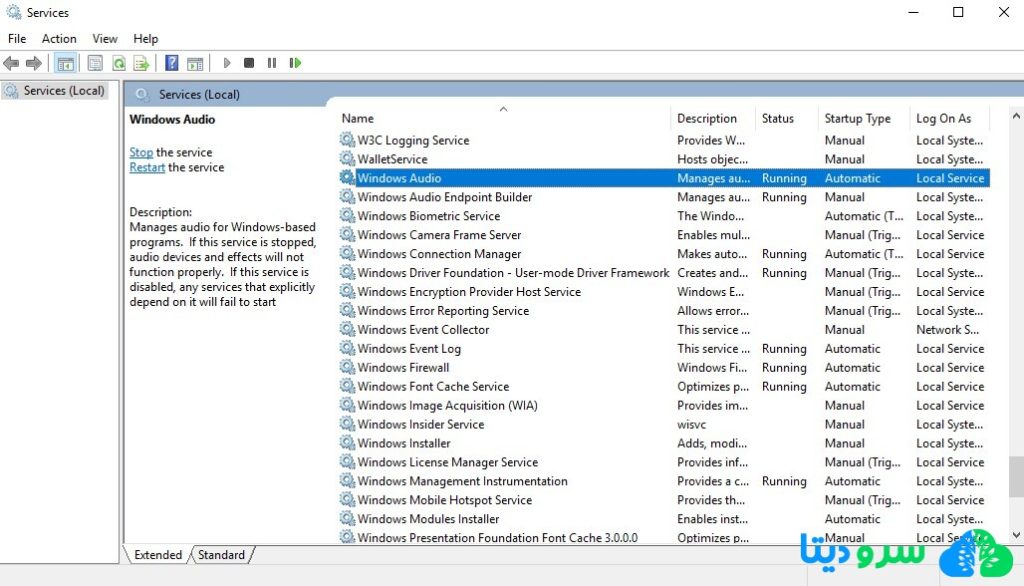This screenshot has width=1024, height=586.
Task: Click the Back arrow in the toolbar
Action: 11,63
